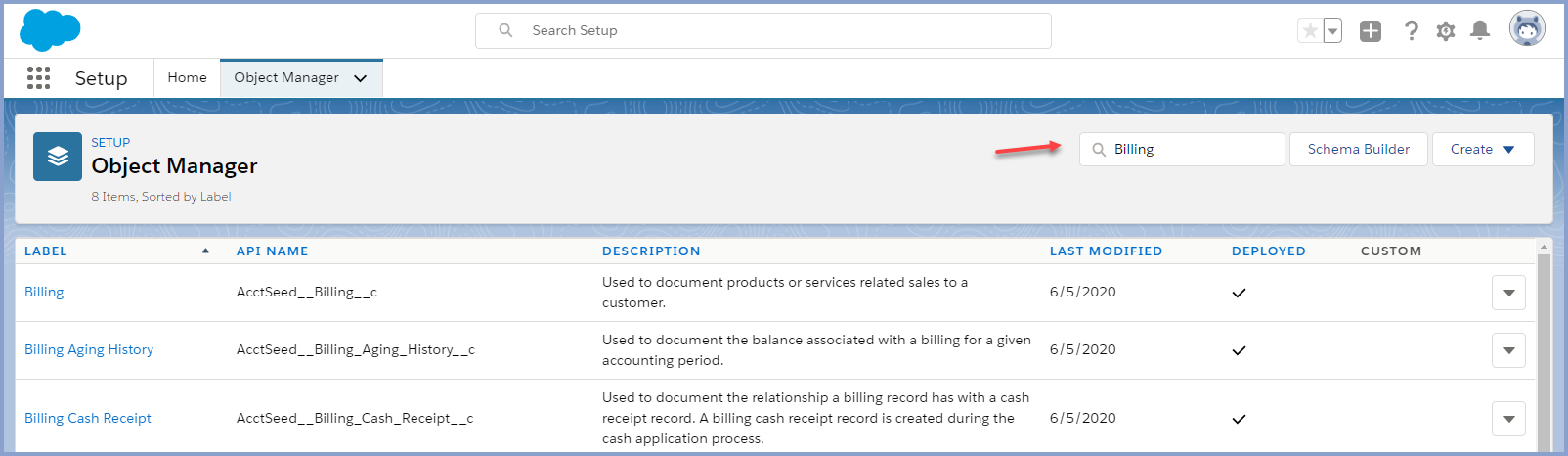Sort by the LABEL column header

point(46,251)
